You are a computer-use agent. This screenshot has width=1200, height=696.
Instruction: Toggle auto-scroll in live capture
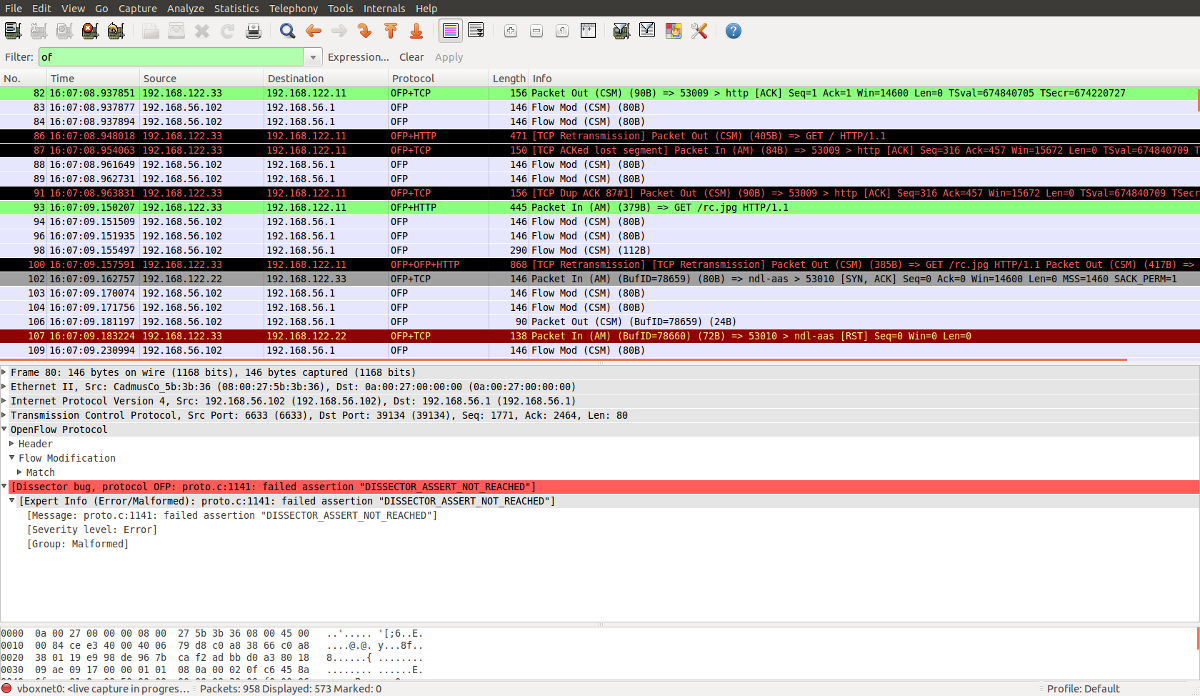[477, 31]
